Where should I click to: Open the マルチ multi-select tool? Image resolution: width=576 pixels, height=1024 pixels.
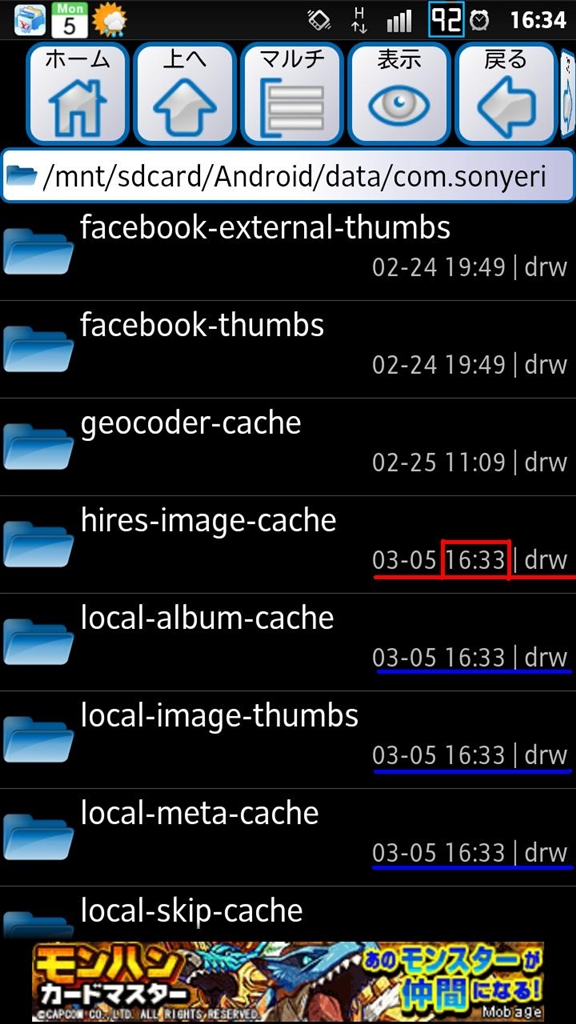292,93
